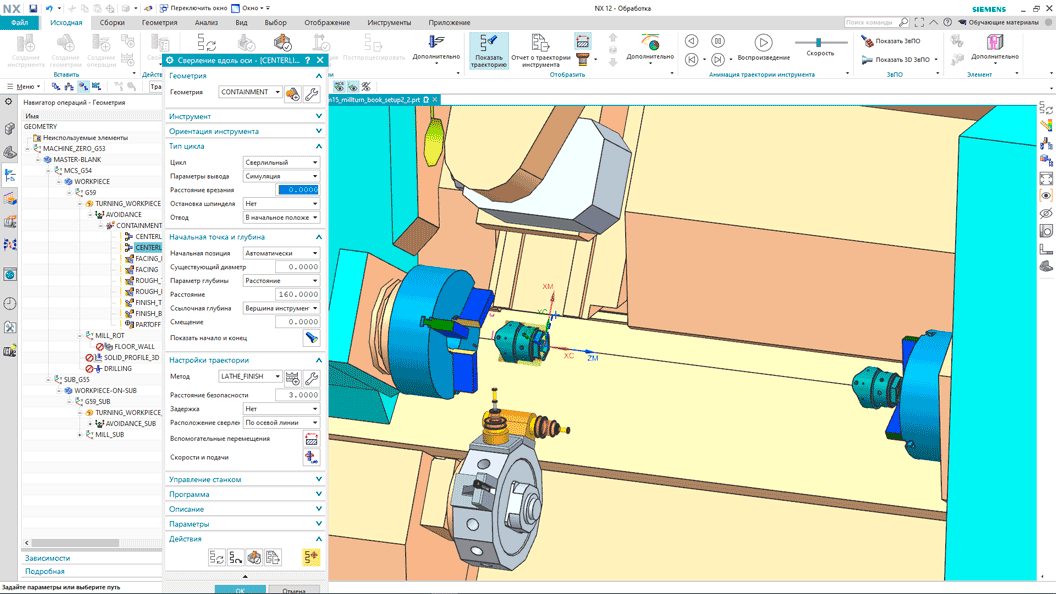Viewport: 1056px width, 594px height.
Task: Click Обучающие материалы link
Action: pyautogui.click(x=998, y=22)
